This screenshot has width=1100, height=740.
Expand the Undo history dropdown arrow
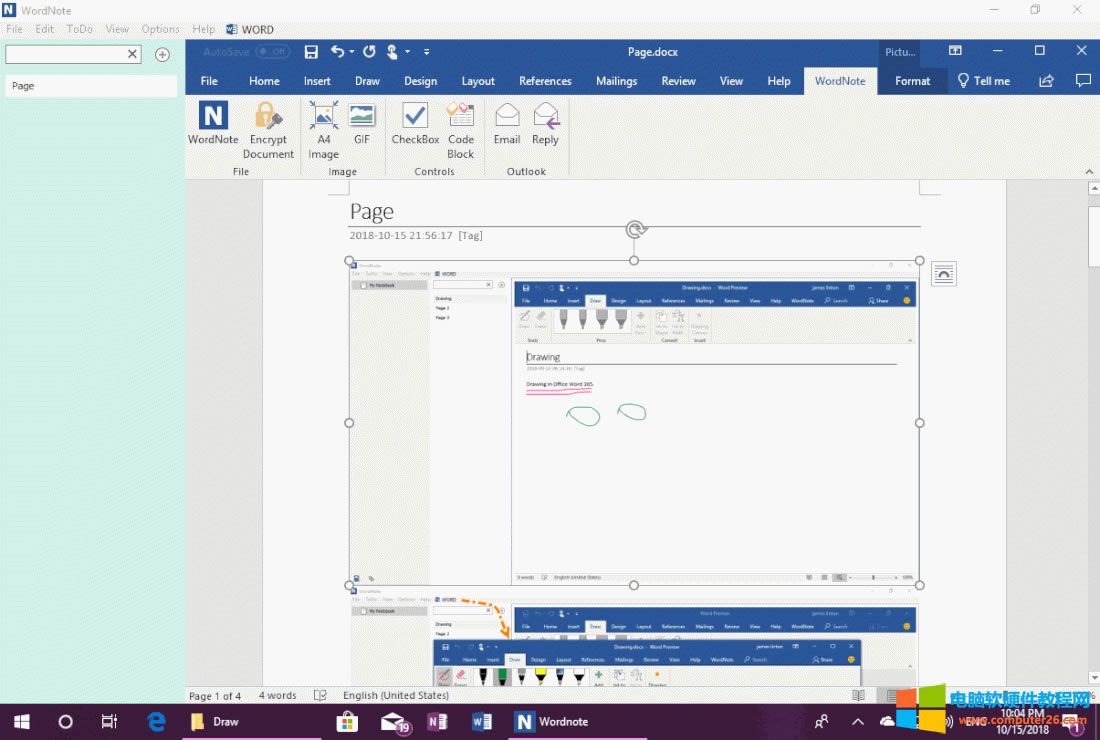352,52
